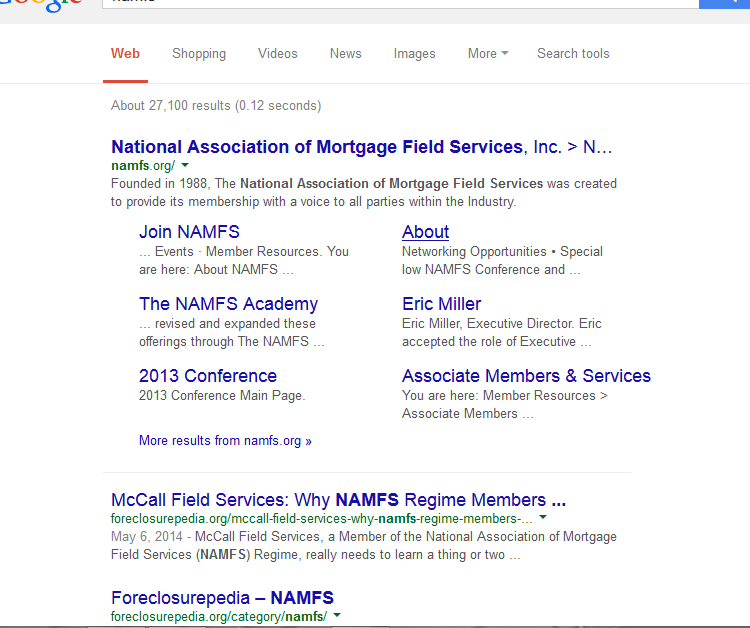This screenshot has height=628, width=750.
Task: Open the Eric Miller sitelink
Action: [x=441, y=304]
